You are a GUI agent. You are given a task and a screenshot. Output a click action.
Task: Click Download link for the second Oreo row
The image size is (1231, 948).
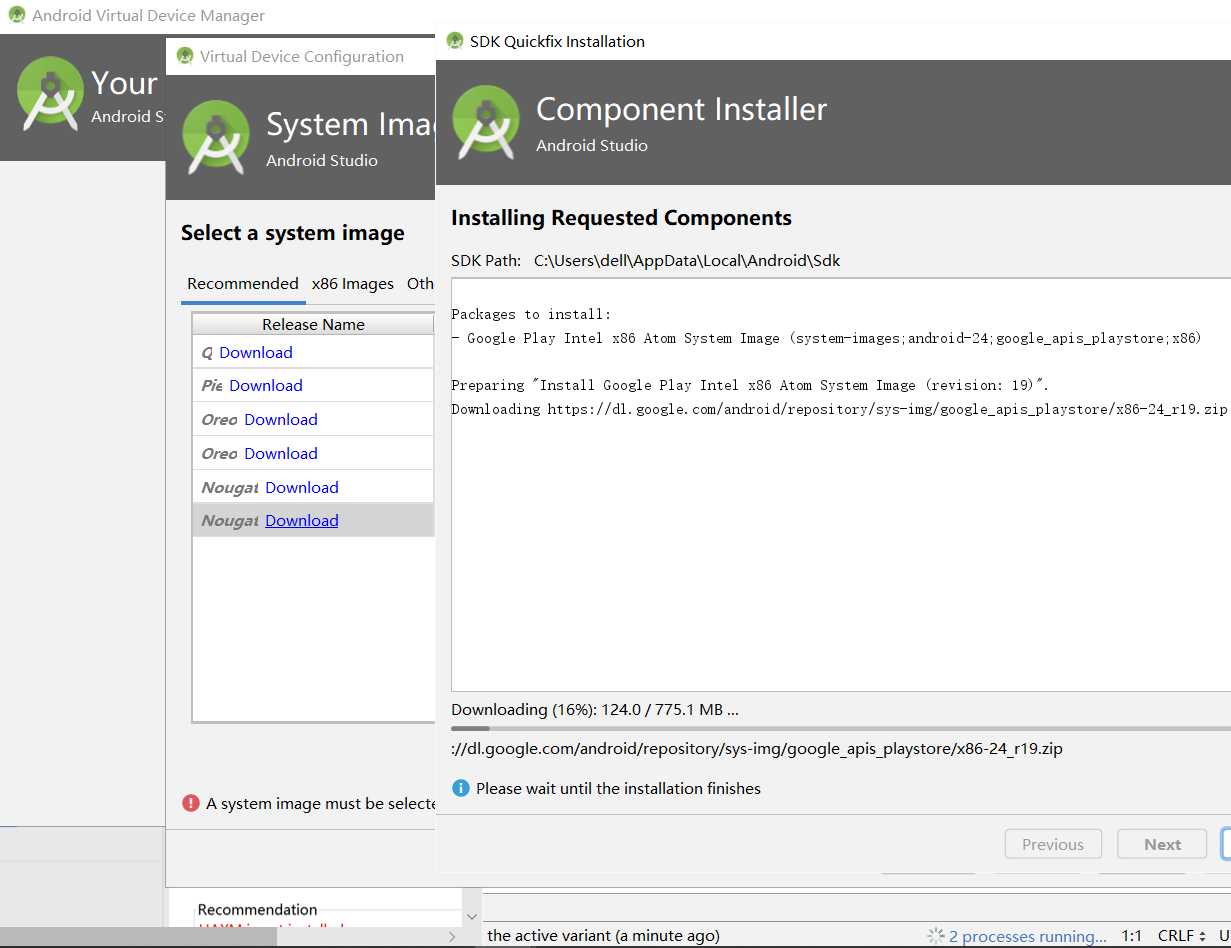tap(281, 453)
